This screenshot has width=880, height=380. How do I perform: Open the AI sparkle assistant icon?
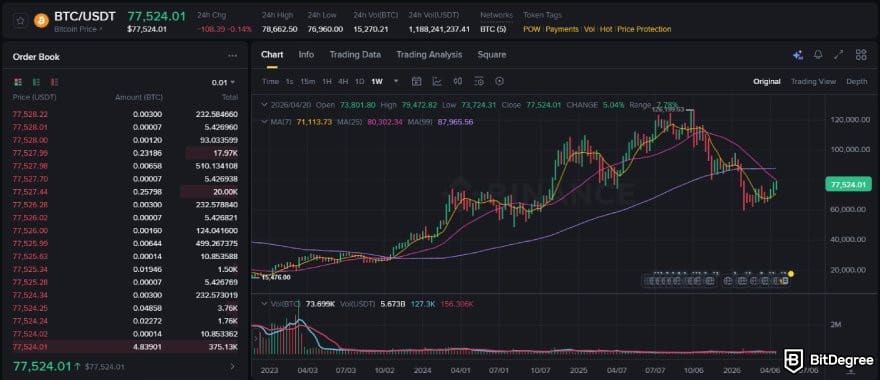(798, 55)
